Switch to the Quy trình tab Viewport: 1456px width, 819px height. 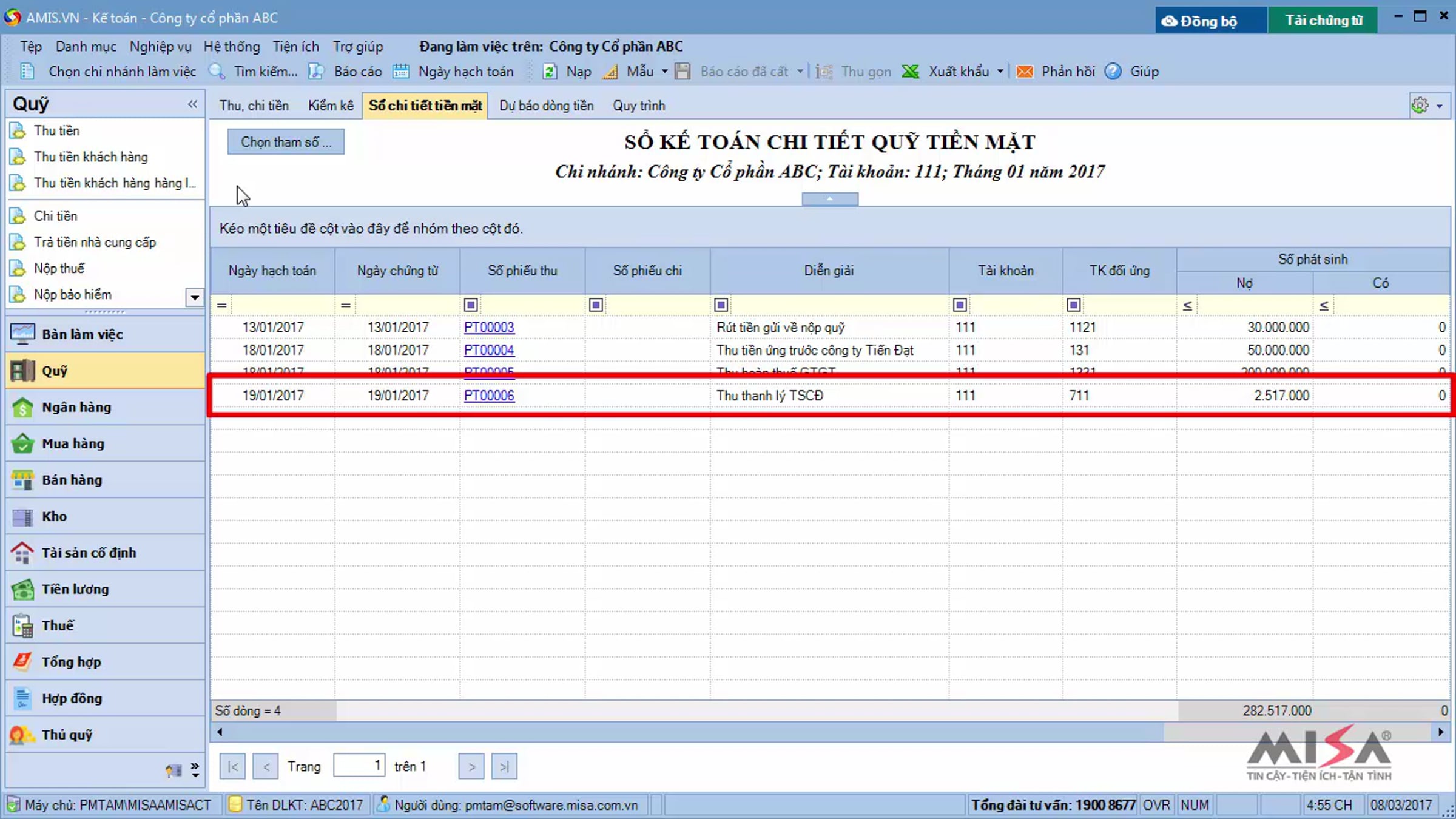[x=639, y=106]
